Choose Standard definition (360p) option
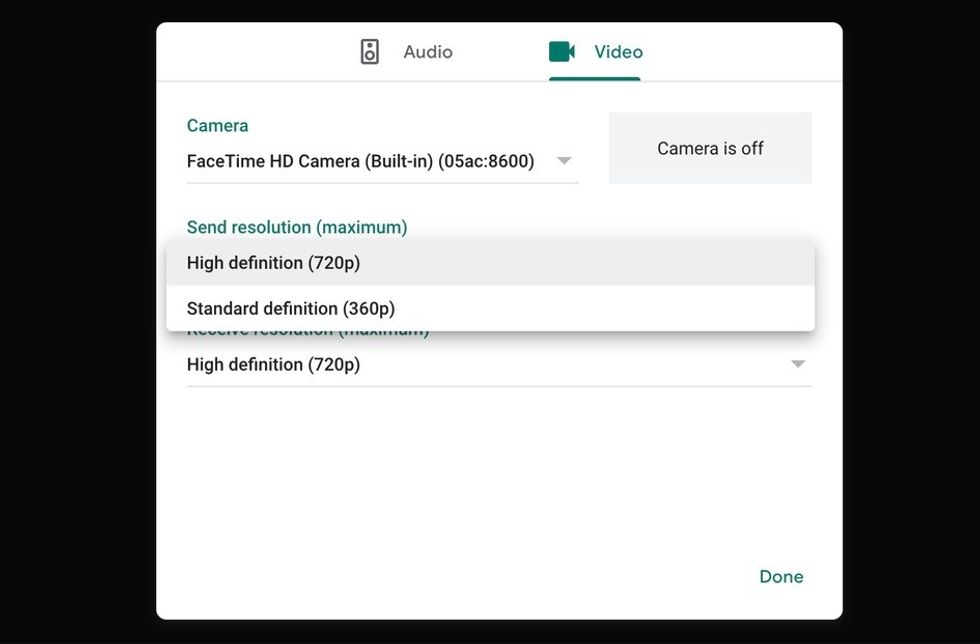 tap(290, 309)
